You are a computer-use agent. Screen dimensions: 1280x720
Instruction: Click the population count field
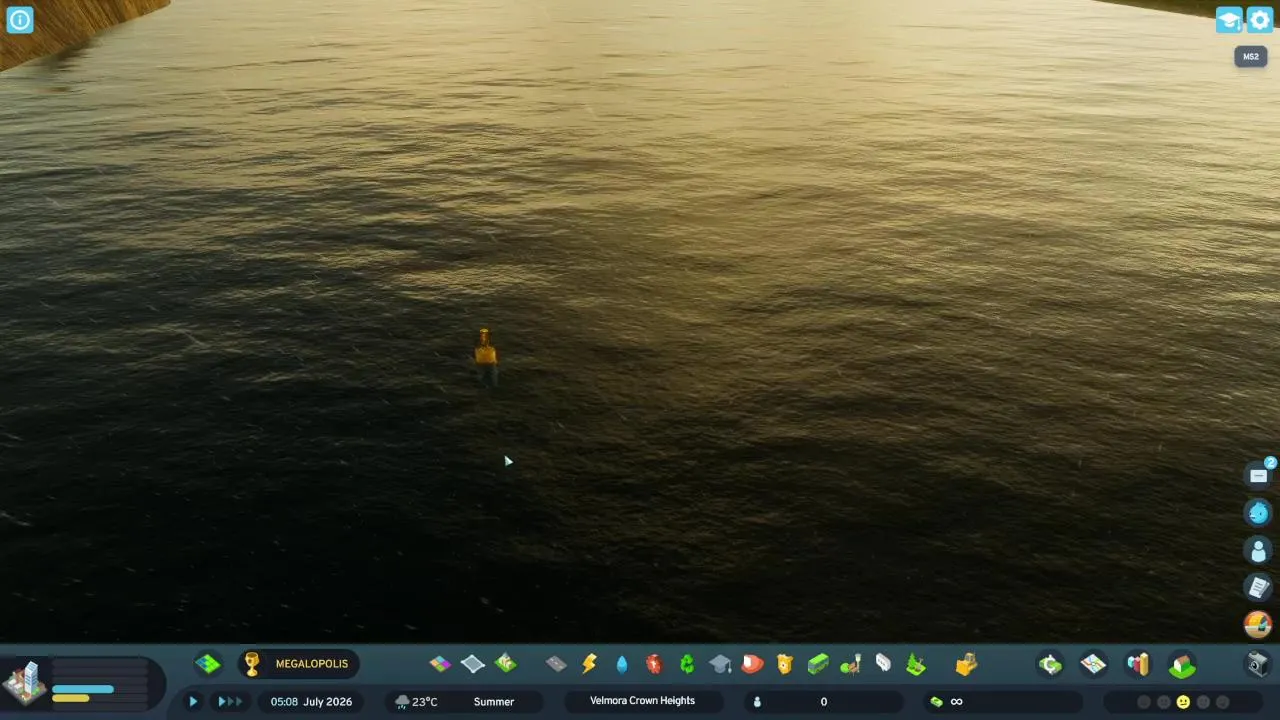pyautogui.click(x=824, y=702)
